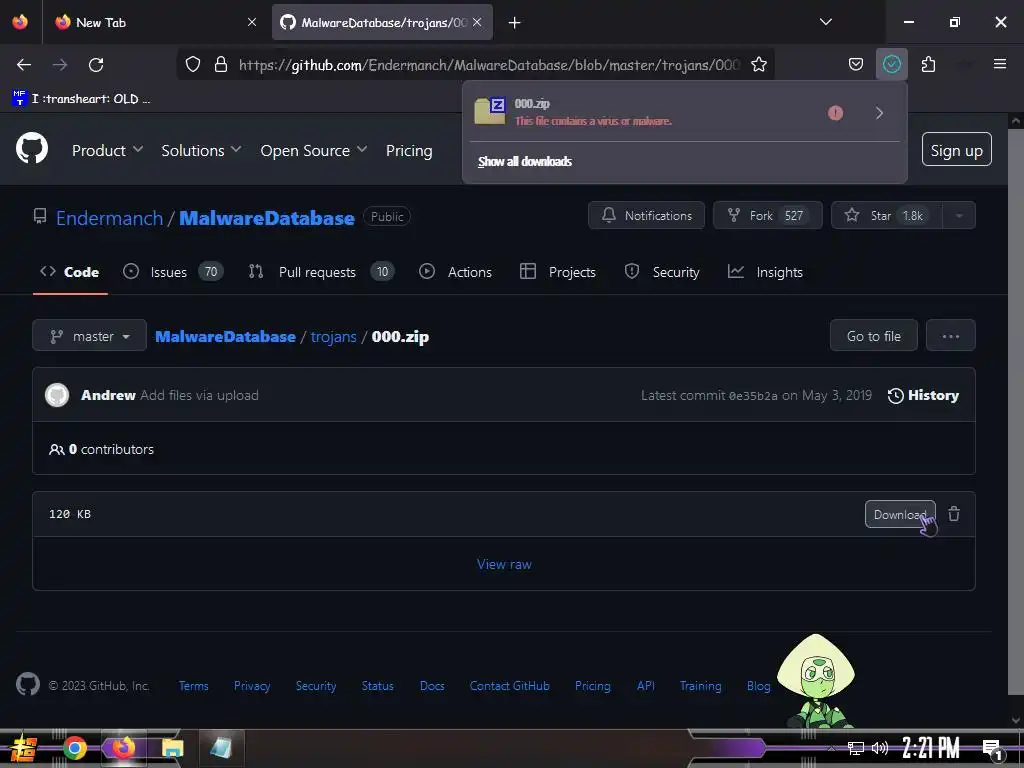Open the tracking protection shield icon
1024x768 pixels.
click(x=193, y=65)
